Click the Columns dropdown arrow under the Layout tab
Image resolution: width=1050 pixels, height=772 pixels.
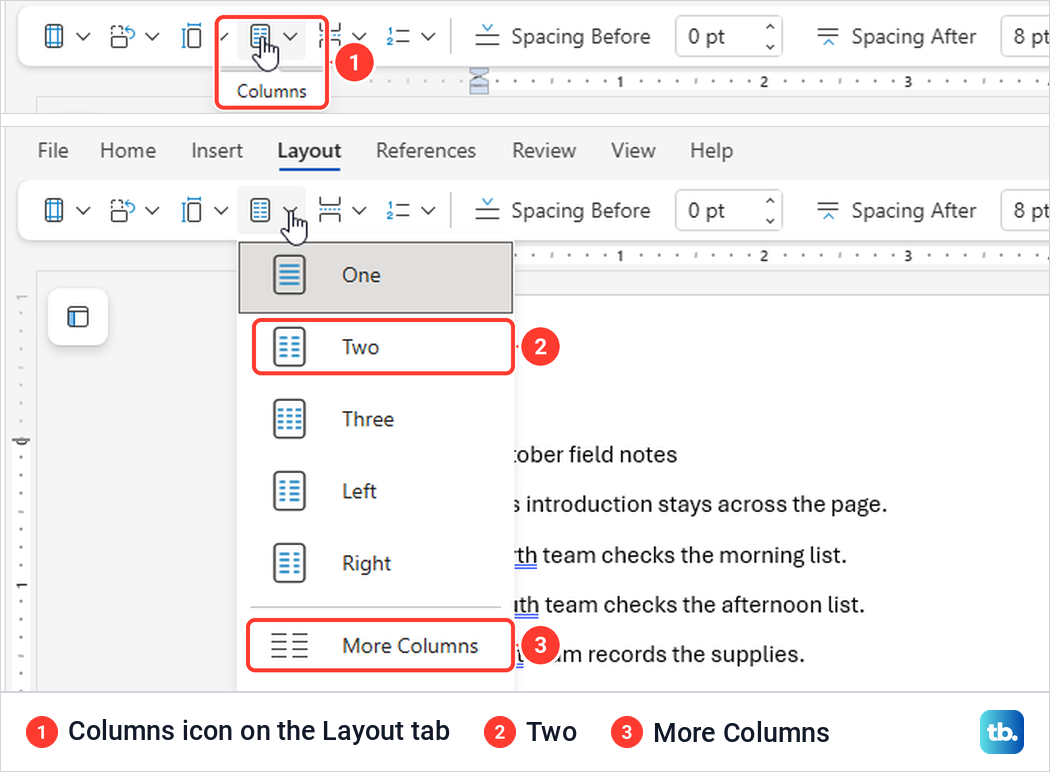[x=290, y=211]
